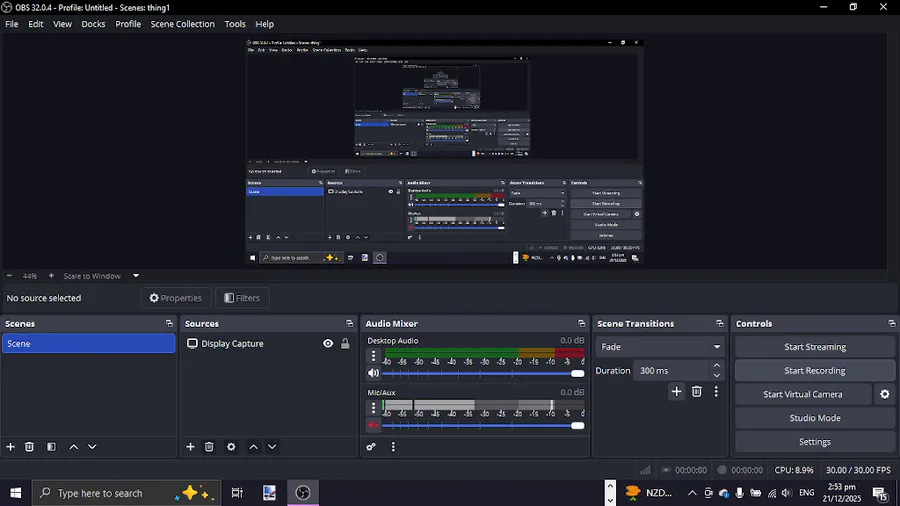Open the Edit menu
Viewport: 900px width, 506px height.
click(36, 24)
